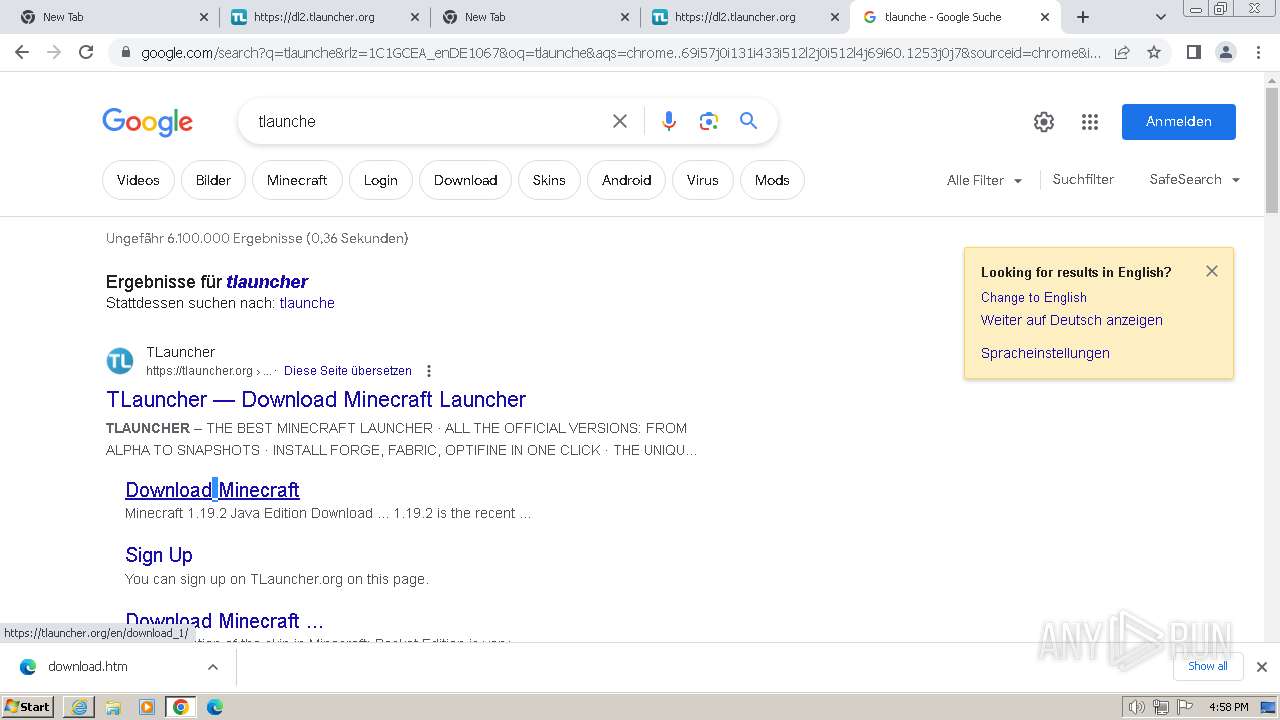
Task: Click the magnifier search icon
Action: [x=748, y=121]
